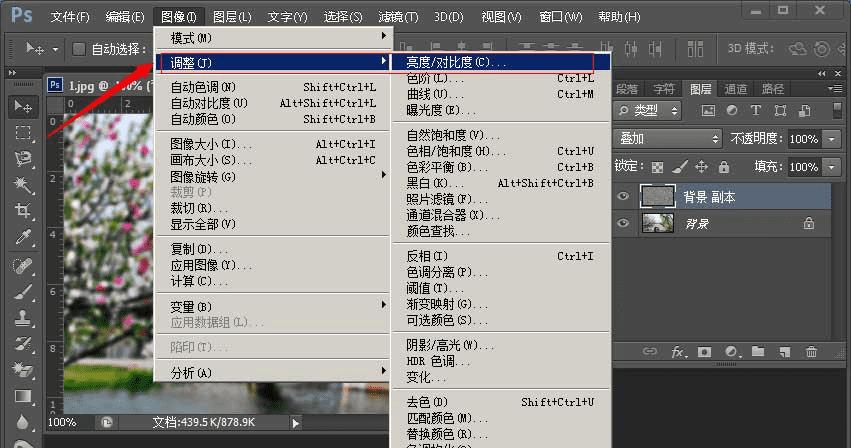Select the Eyedropper tool

[x=23, y=237]
